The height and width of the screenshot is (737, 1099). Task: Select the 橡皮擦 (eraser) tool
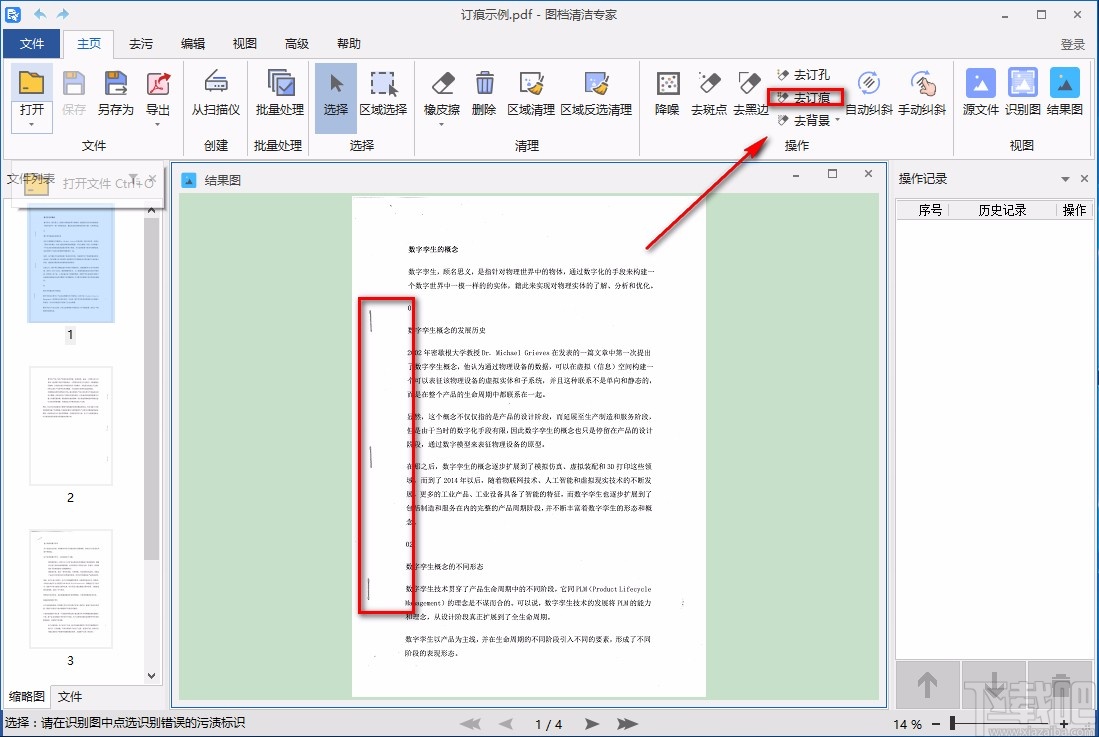pos(440,95)
